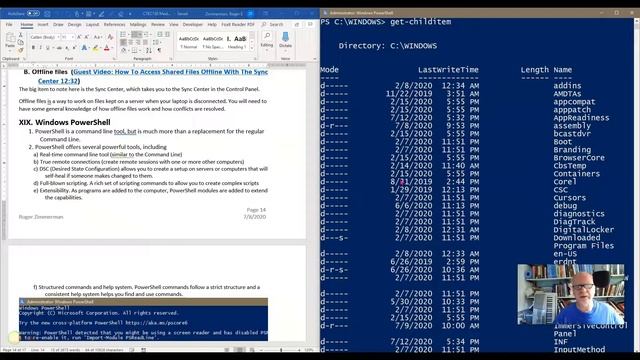Open the Foxit Reader PDF tab
The height and width of the screenshot is (360, 640).
[x=238, y=24]
